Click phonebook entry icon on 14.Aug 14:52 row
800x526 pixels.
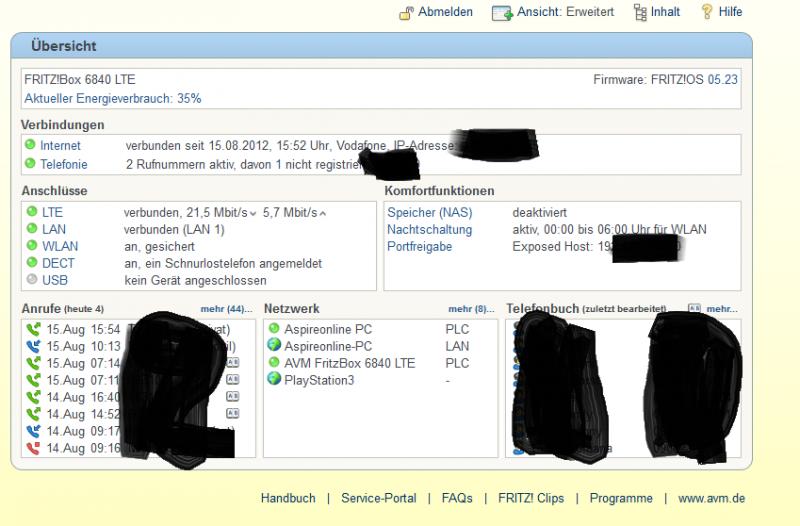point(233,413)
